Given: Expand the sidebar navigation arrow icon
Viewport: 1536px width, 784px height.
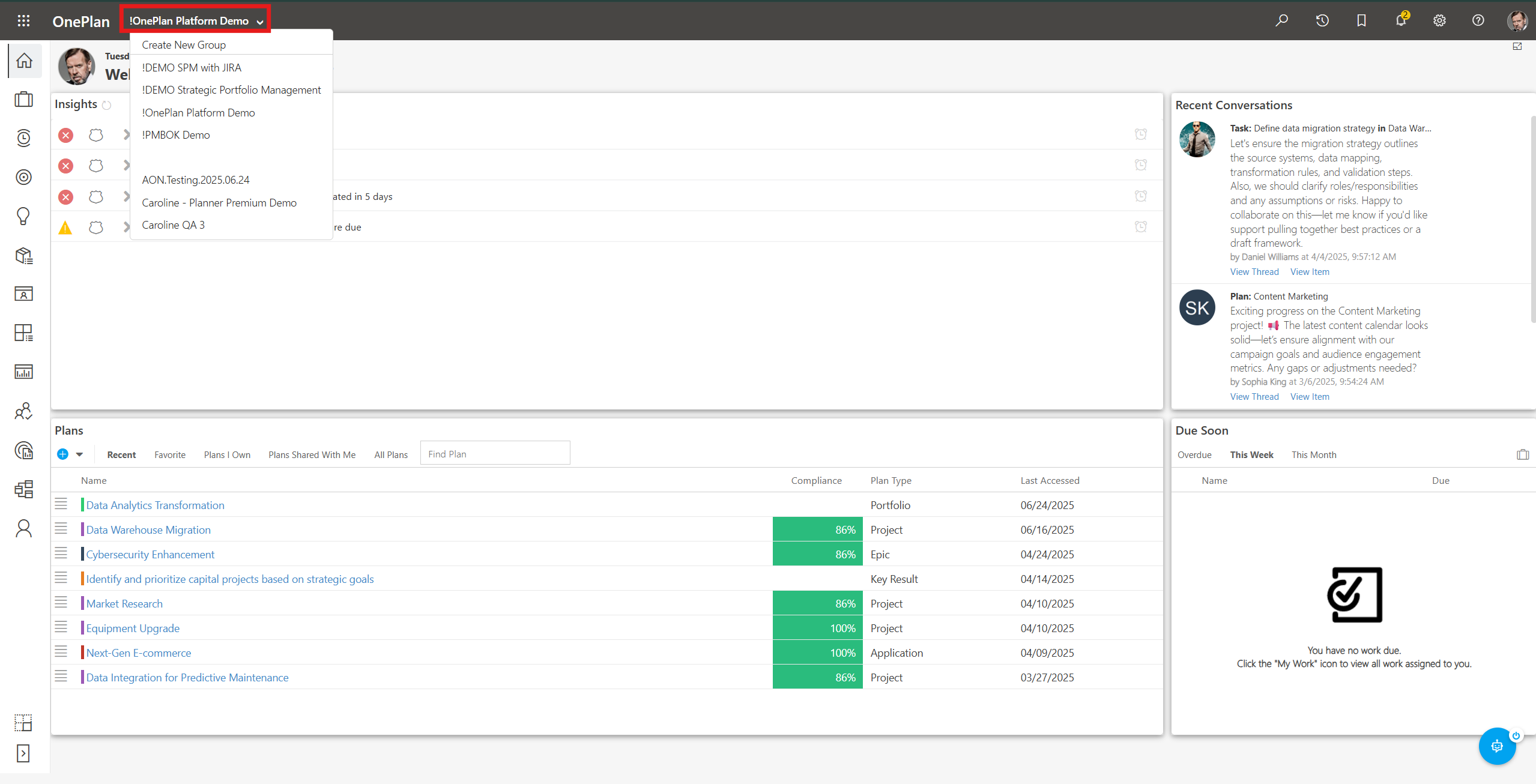Looking at the screenshot, I should (23, 753).
